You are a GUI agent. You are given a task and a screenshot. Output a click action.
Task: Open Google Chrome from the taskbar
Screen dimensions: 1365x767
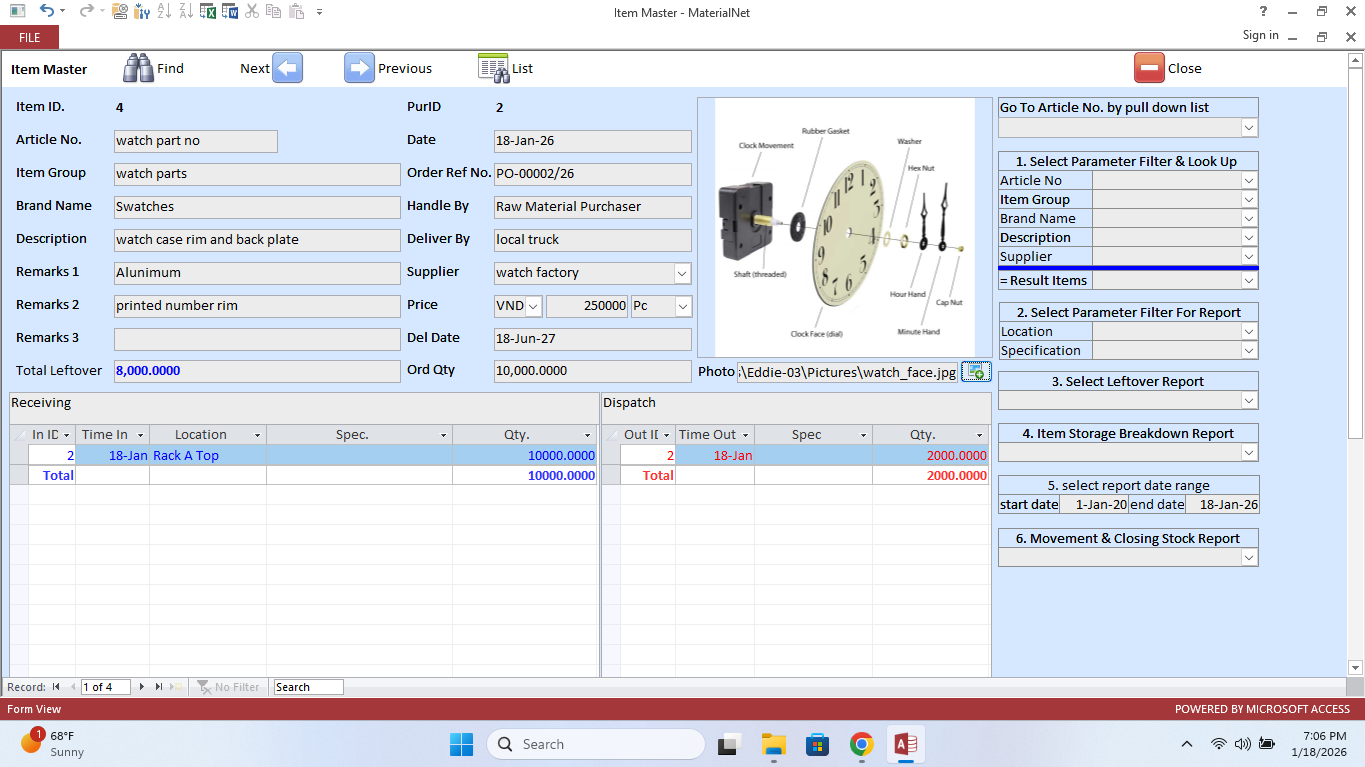click(861, 744)
